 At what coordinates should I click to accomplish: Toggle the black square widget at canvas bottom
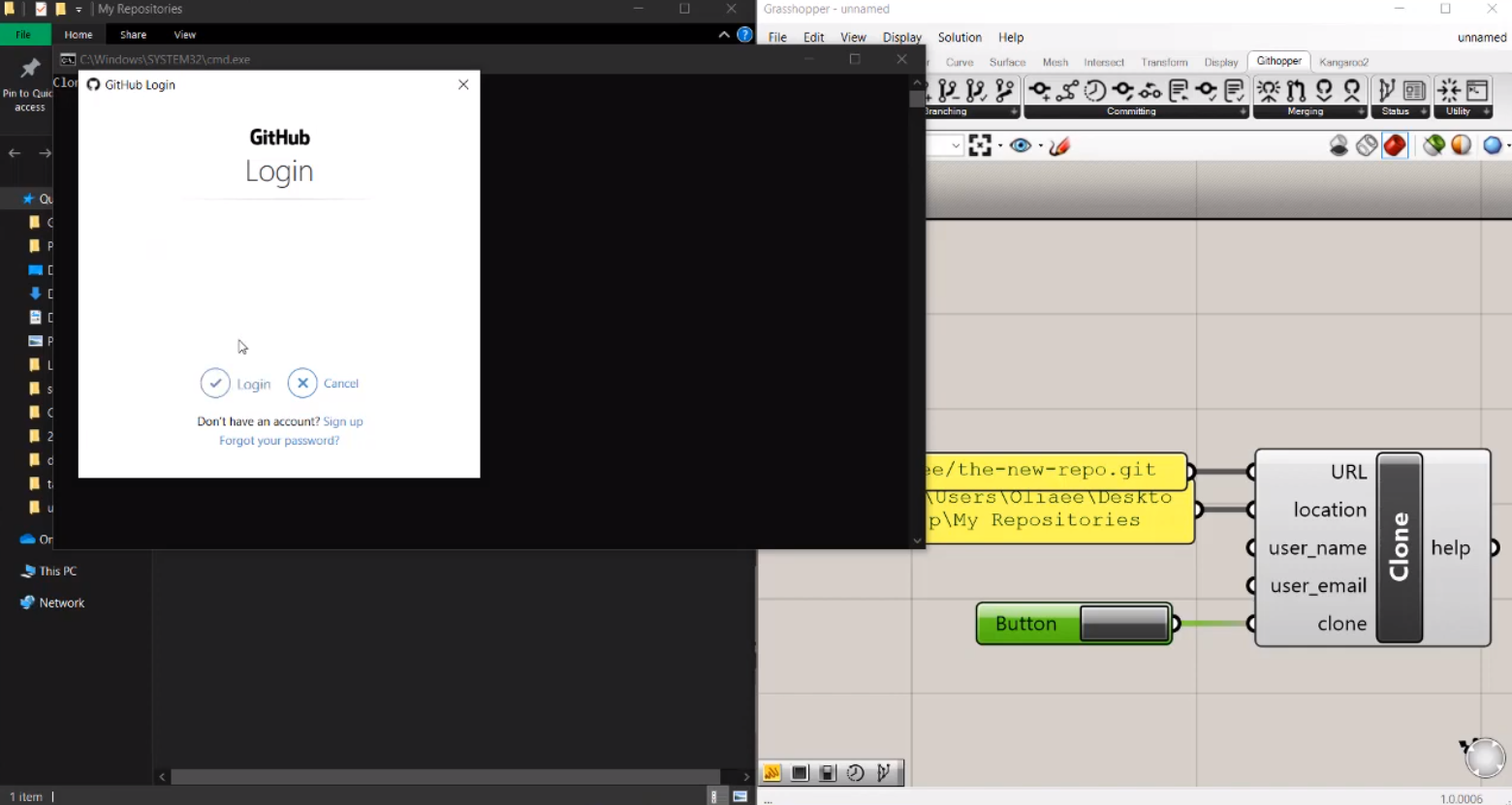[800, 772]
